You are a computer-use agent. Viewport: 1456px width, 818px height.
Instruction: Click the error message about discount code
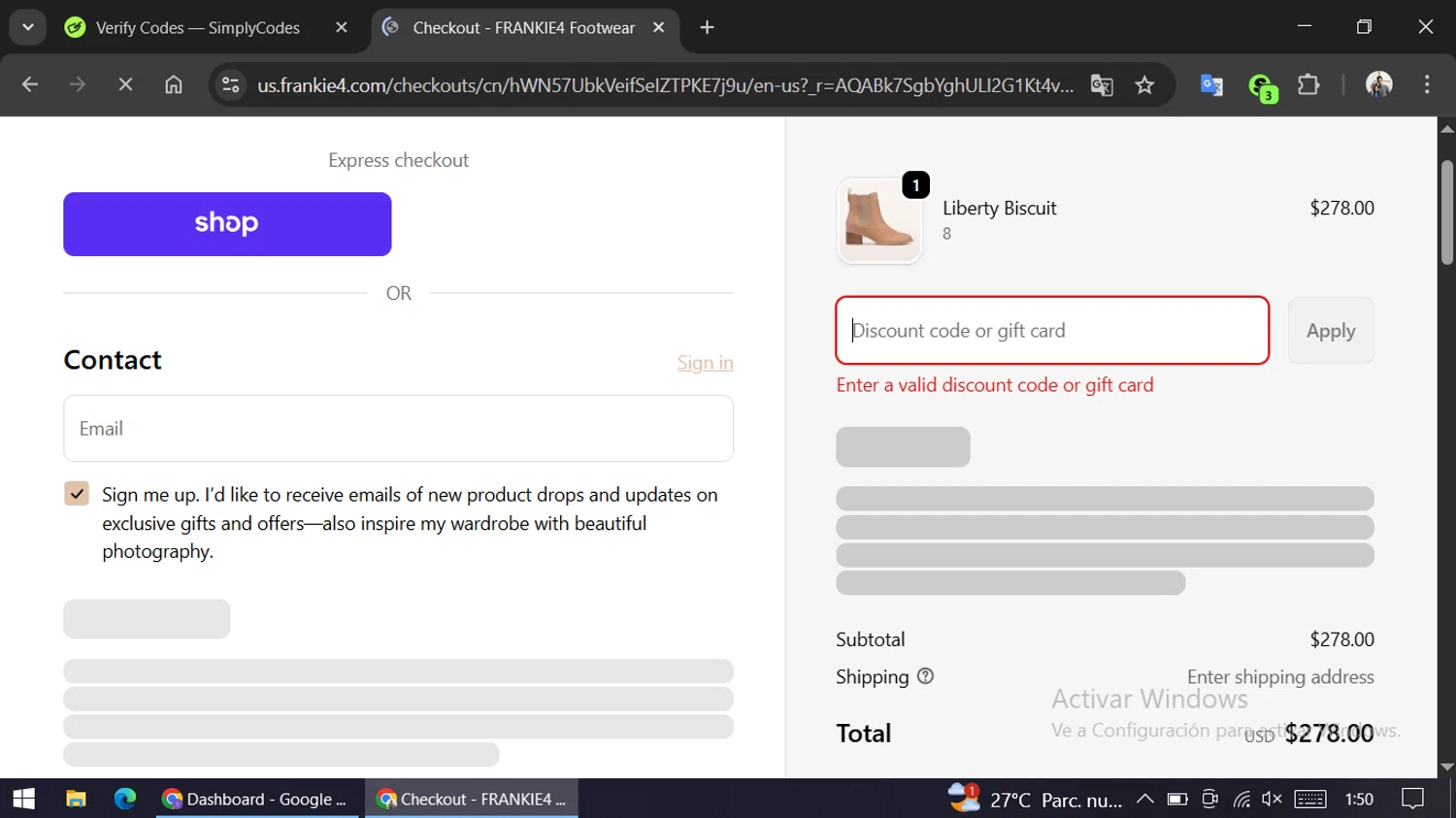(995, 385)
